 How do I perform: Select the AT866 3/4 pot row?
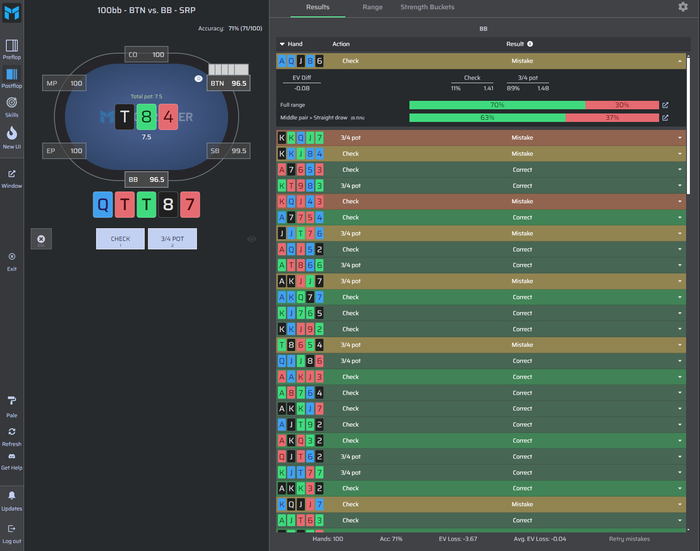[x=481, y=265]
